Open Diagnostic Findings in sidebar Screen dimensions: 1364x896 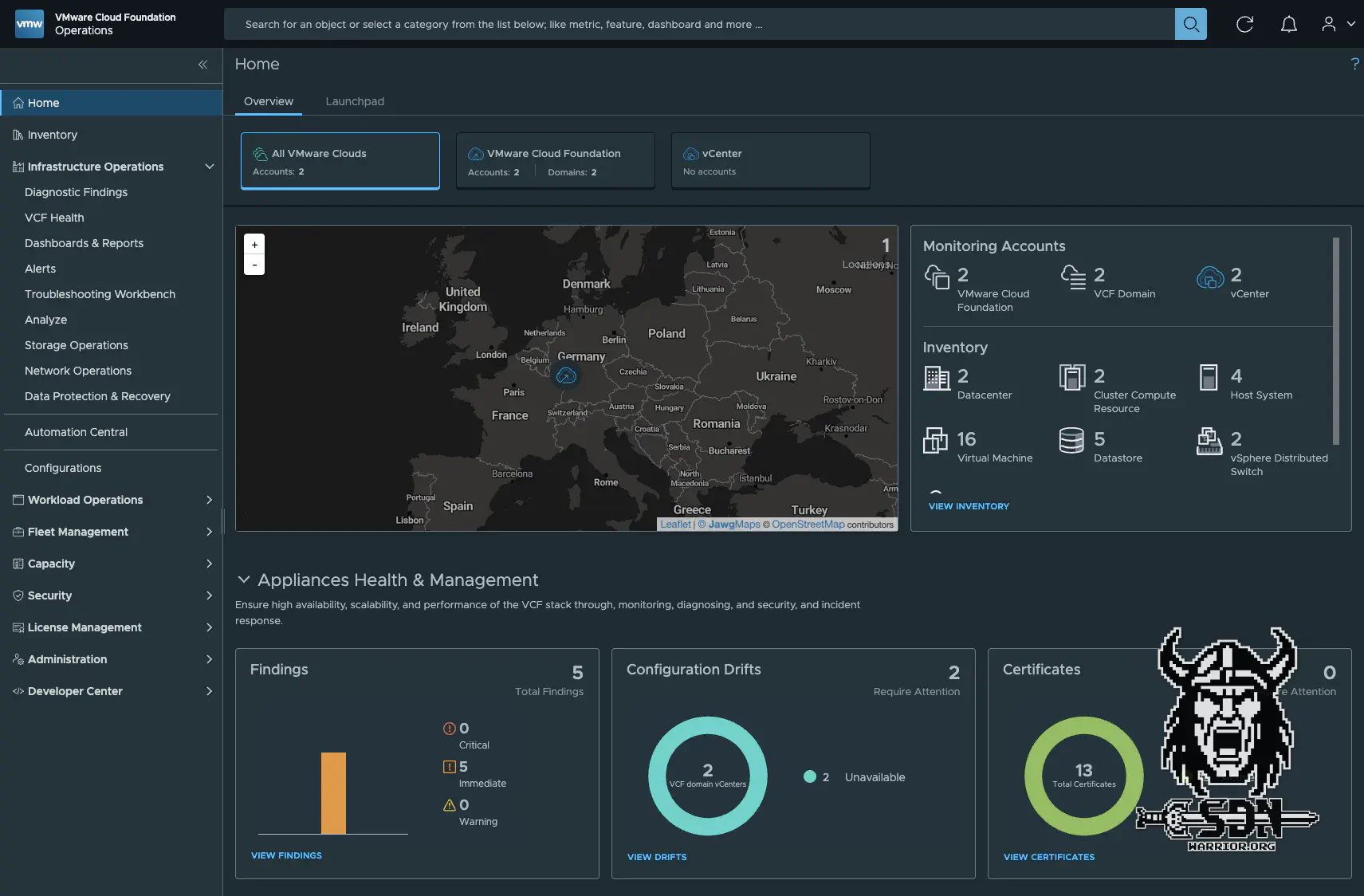click(76, 192)
